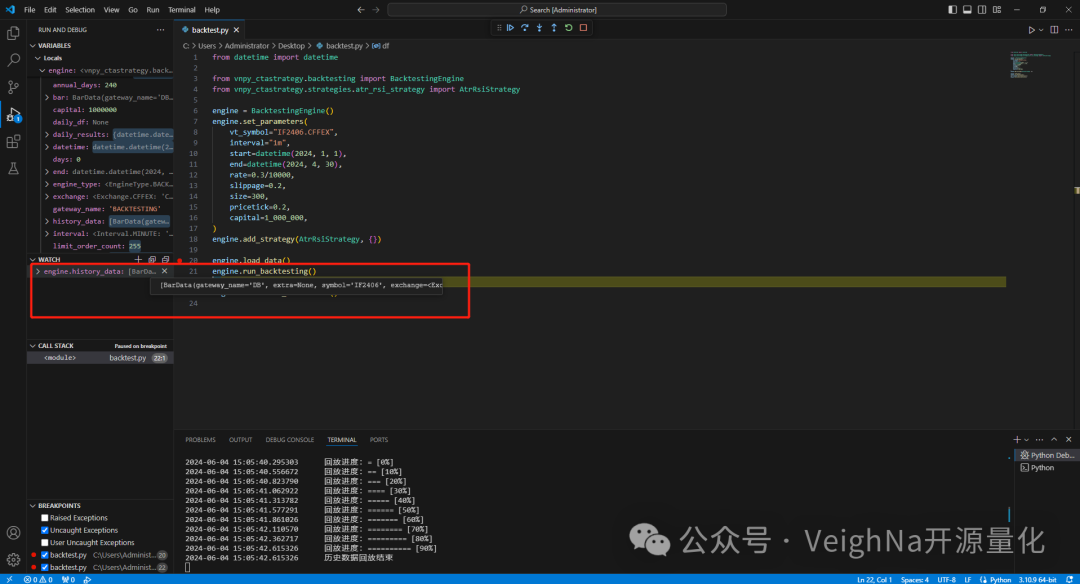
Task: Tick the User Uncaught Exceptions checkbox
Action: pos(45,542)
